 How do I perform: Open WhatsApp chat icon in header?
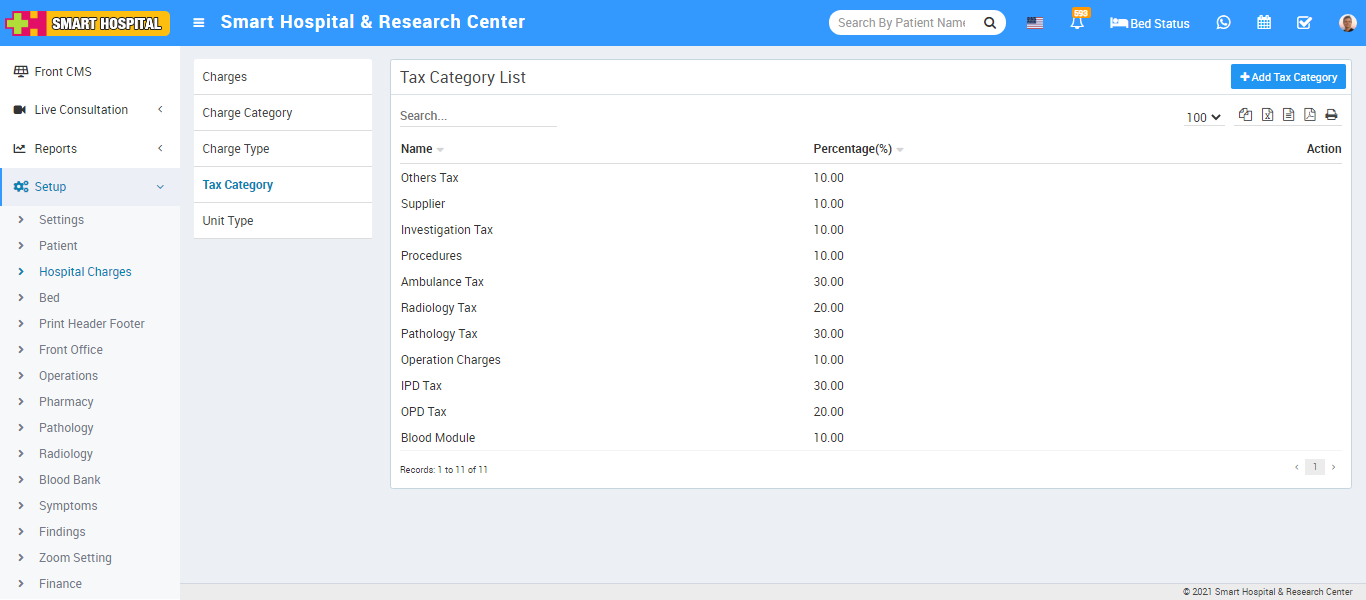click(x=1223, y=23)
